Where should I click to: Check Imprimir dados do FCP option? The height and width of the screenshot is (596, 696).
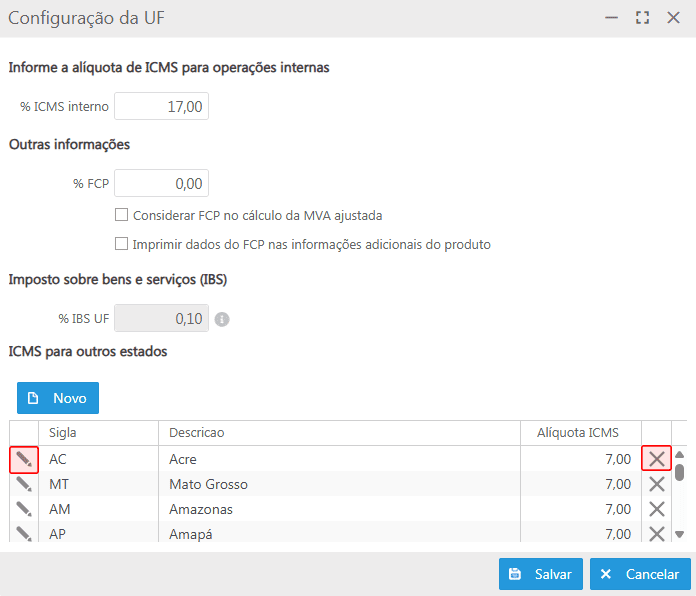[x=122, y=244]
